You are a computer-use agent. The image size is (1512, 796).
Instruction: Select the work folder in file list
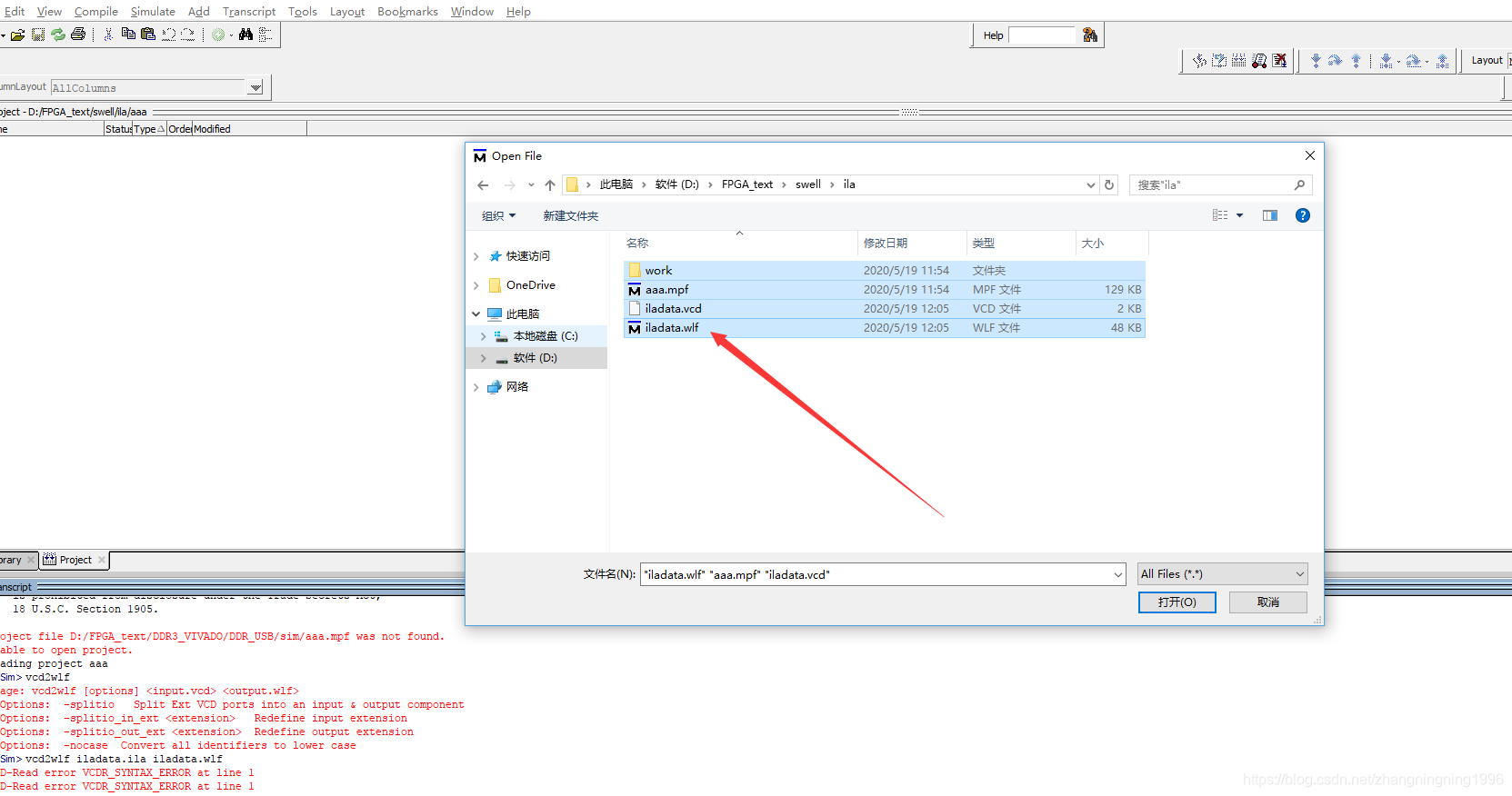coord(884,271)
